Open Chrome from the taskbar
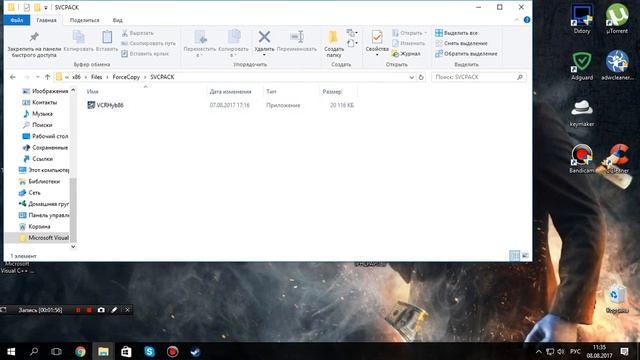The width and height of the screenshot is (640, 360). [x=80, y=351]
